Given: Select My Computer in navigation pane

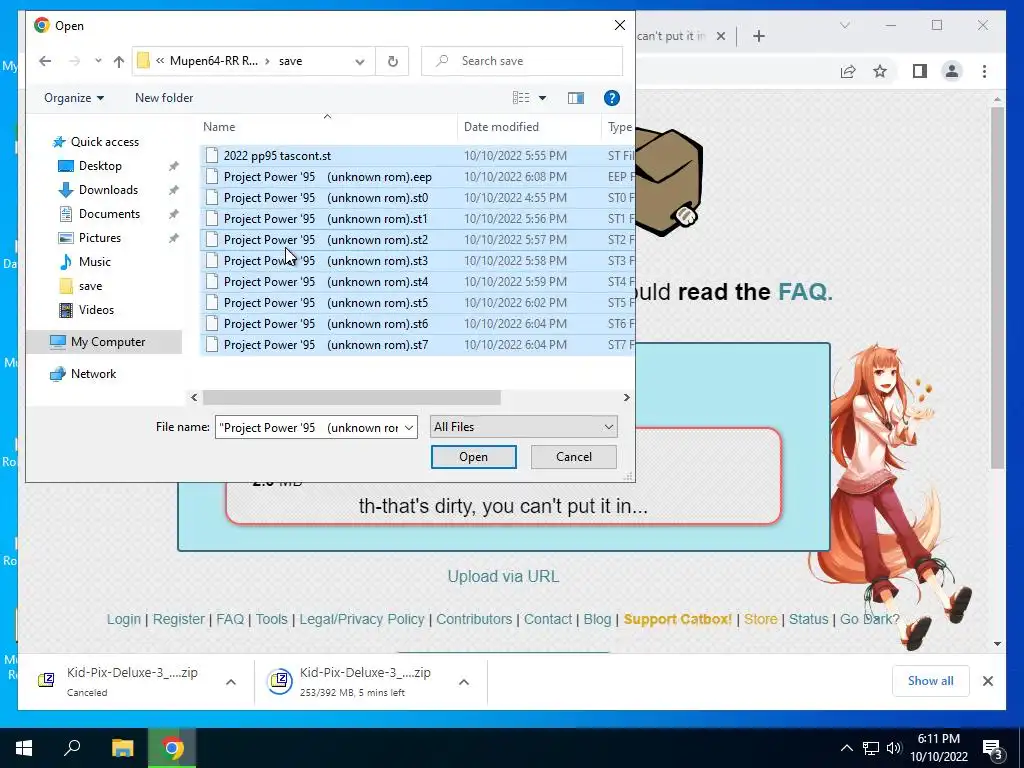Looking at the screenshot, I should pyautogui.click(x=108, y=342).
